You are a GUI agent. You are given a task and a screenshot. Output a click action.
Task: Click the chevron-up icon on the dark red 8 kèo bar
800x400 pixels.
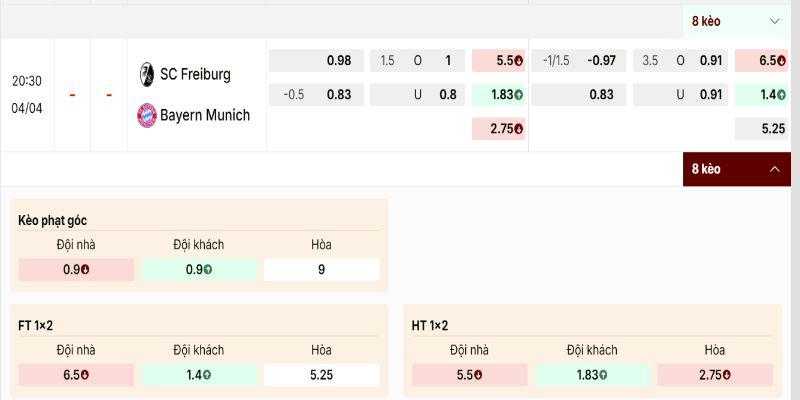point(774,169)
